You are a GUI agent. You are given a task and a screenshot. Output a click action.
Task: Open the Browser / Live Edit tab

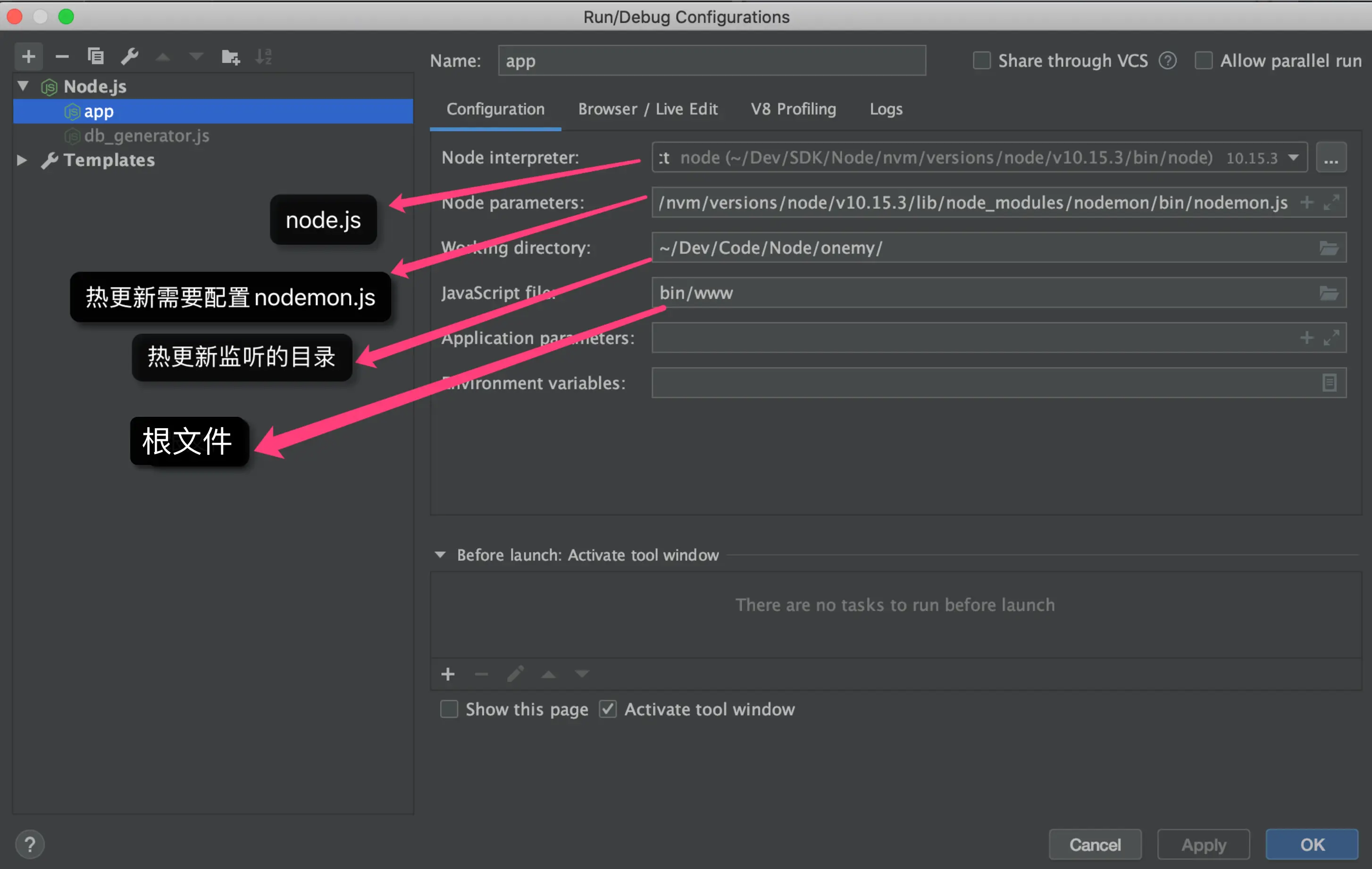(x=647, y=109)
